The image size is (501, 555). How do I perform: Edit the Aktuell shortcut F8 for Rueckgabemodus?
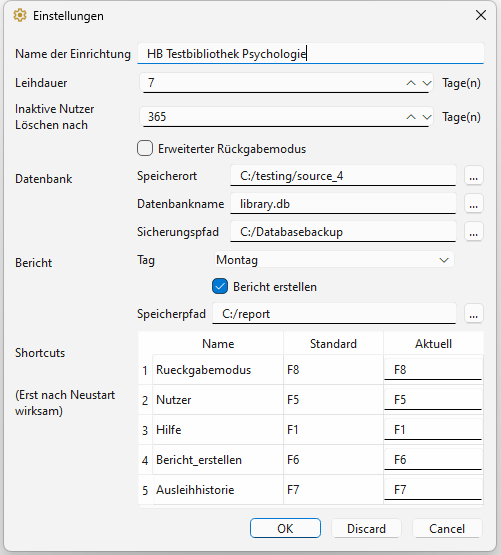[433, 370]
